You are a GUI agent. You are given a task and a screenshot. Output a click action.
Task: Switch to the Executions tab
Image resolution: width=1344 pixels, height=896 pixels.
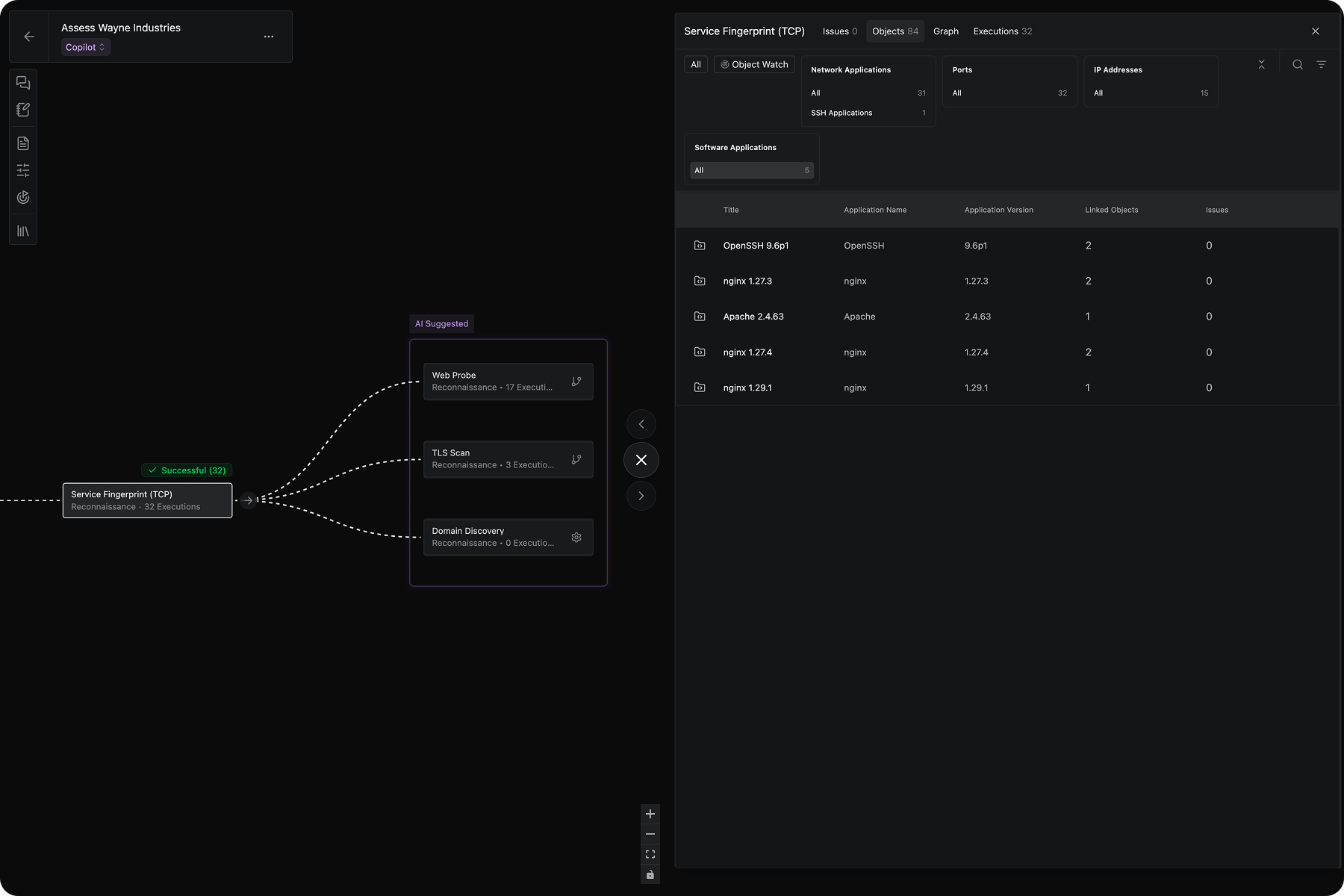pyautogui.click(x=1002, y=31)
